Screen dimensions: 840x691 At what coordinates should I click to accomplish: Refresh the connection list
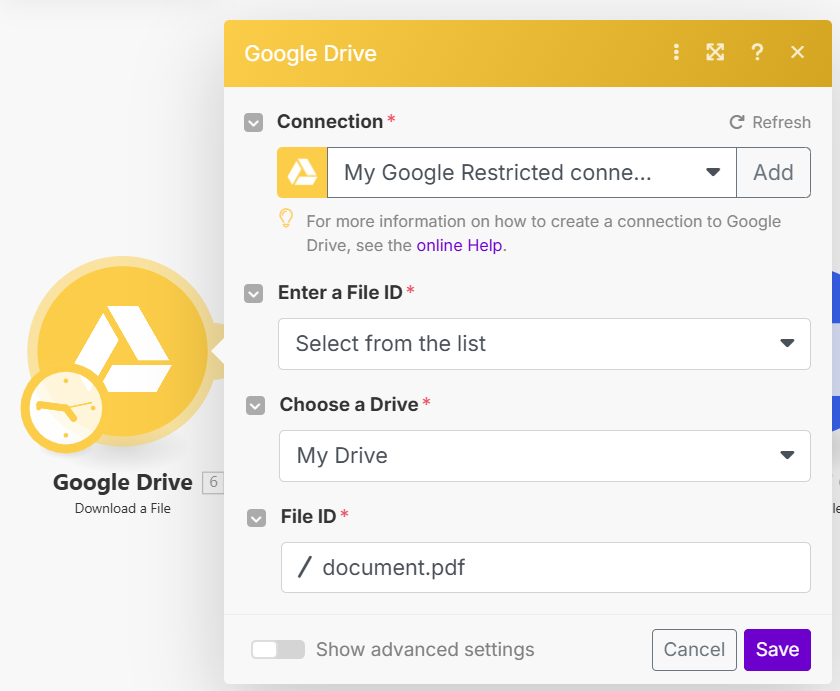(770, 122)
